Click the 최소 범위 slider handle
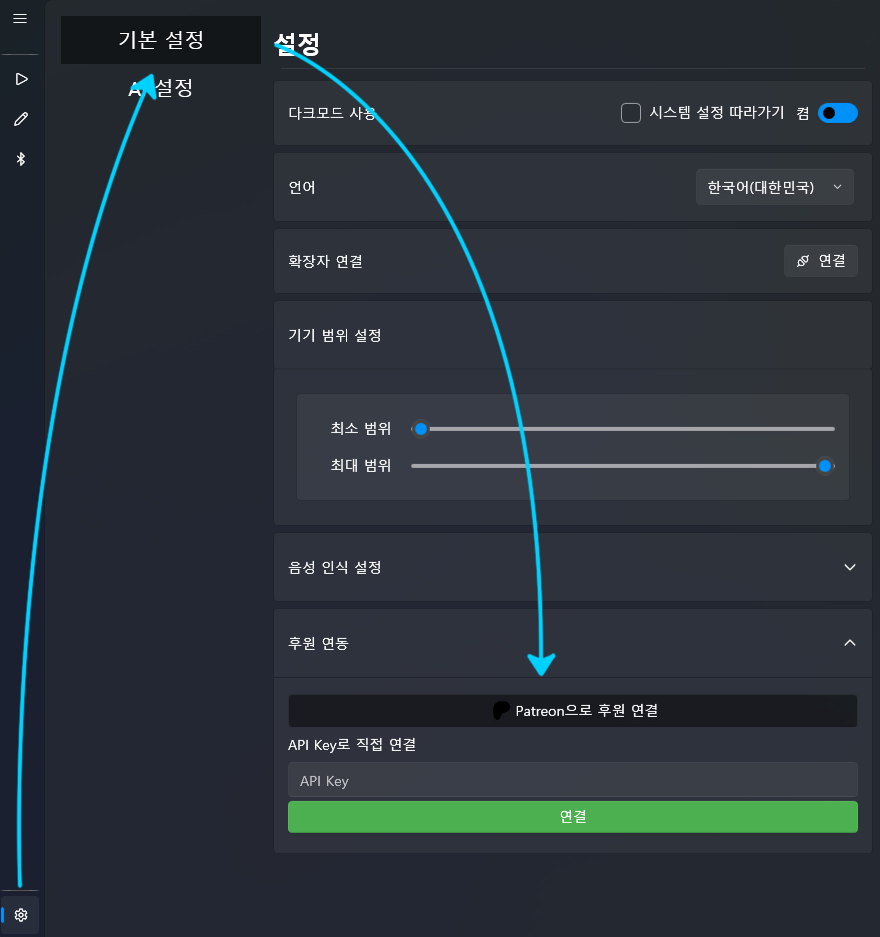Viewport: 880px width, 937px height. 421,429
